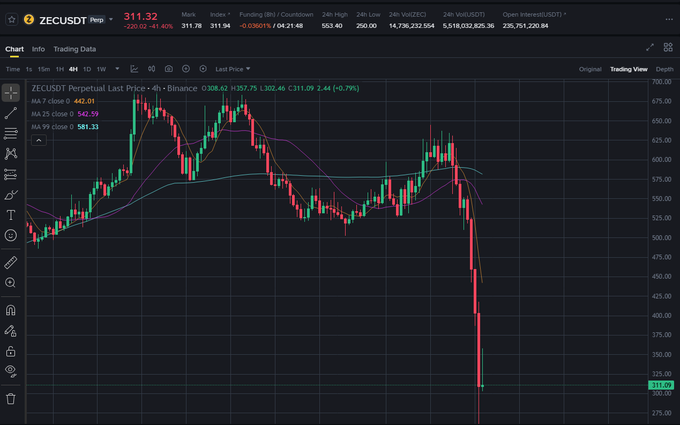Remove drawings with trash icon
Viewport: 680px width, 425px height.
pos(11,398)
